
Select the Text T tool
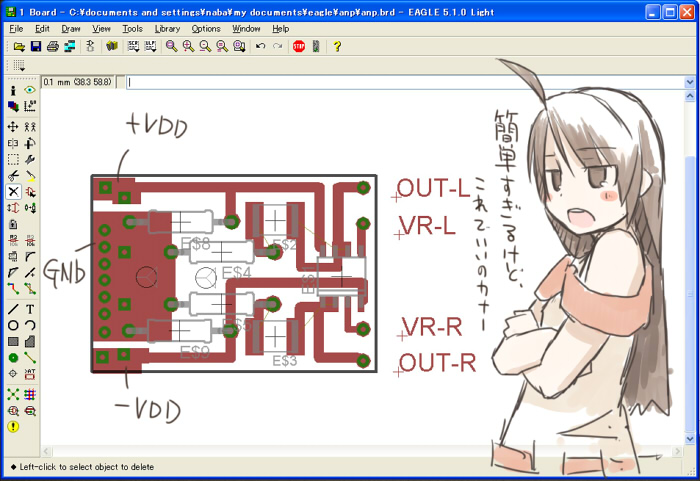[x=30, y=309]
